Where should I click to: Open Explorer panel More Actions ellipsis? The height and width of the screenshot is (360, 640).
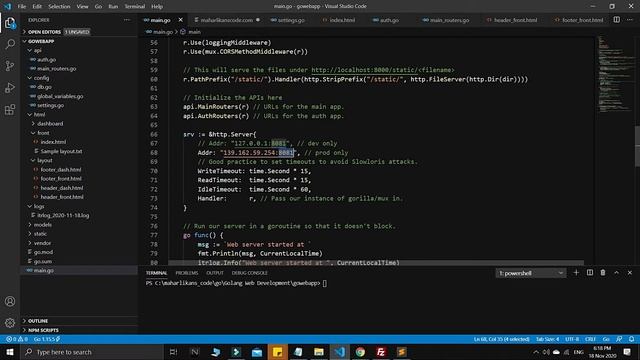click(127, 20)
